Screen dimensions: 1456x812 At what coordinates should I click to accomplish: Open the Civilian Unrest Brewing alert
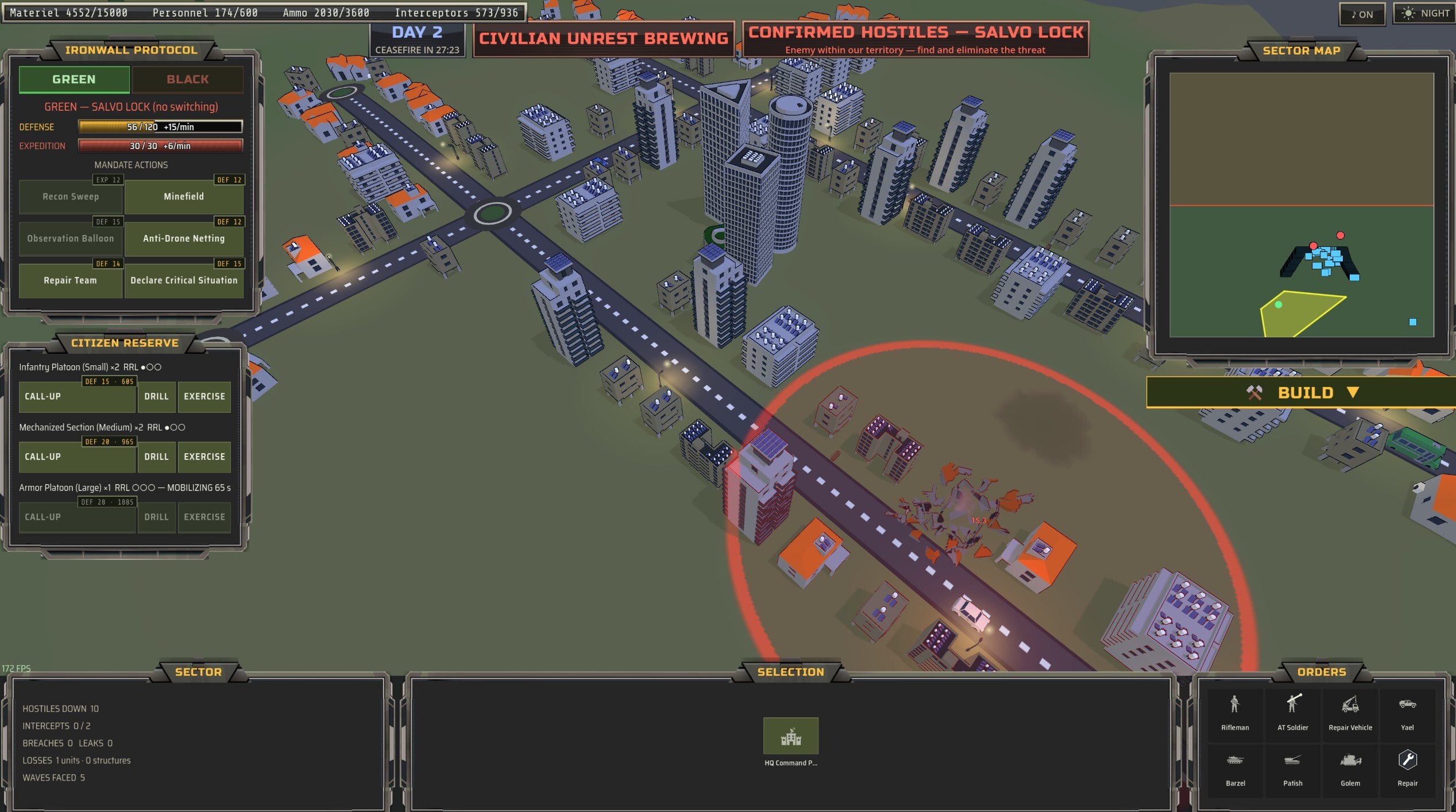(603, 38)
